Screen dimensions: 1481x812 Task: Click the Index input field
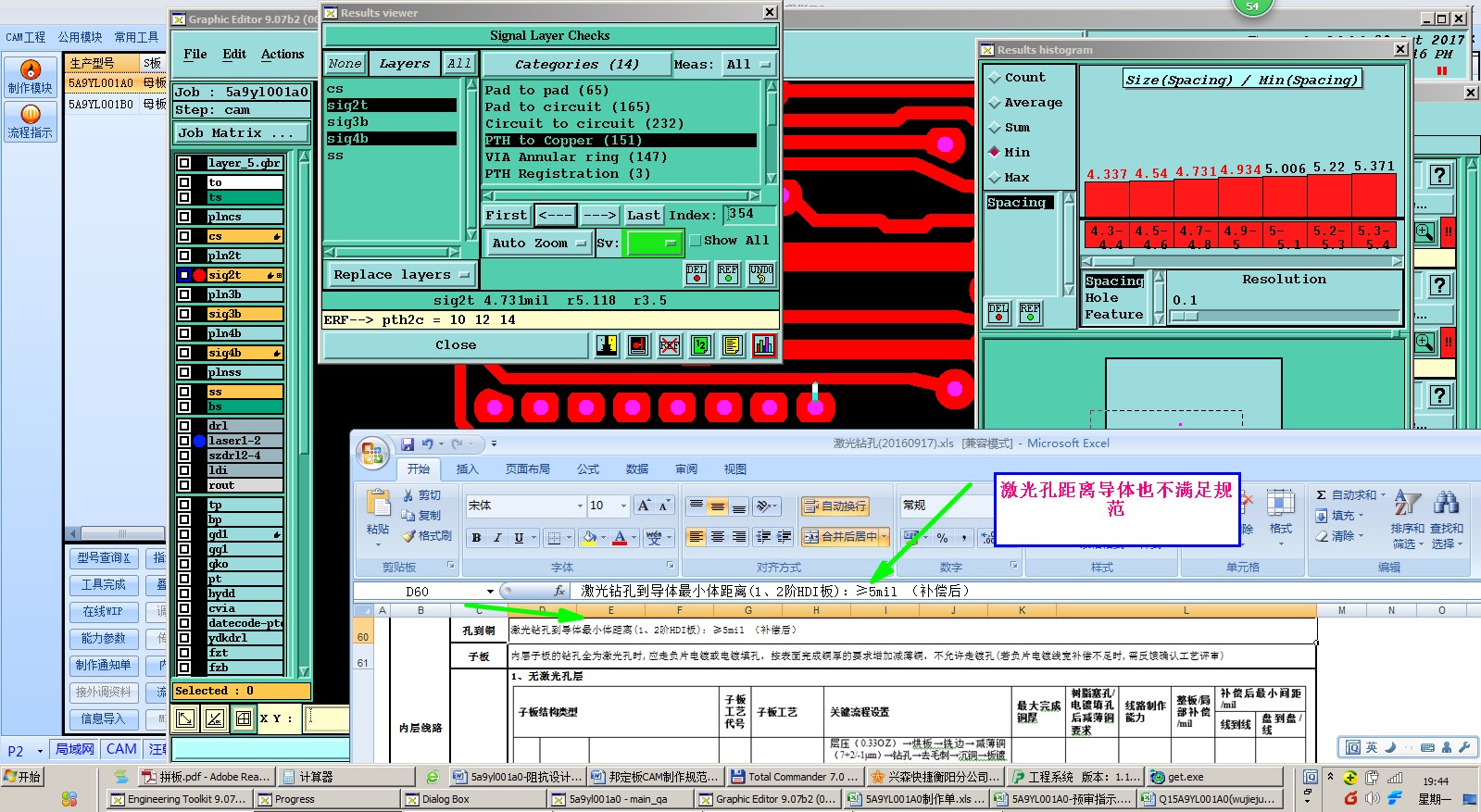748,215
